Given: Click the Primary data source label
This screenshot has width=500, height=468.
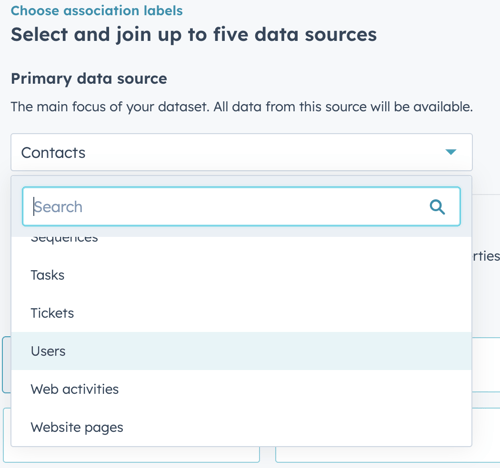Looking at the screenshot, I should 89,79.
